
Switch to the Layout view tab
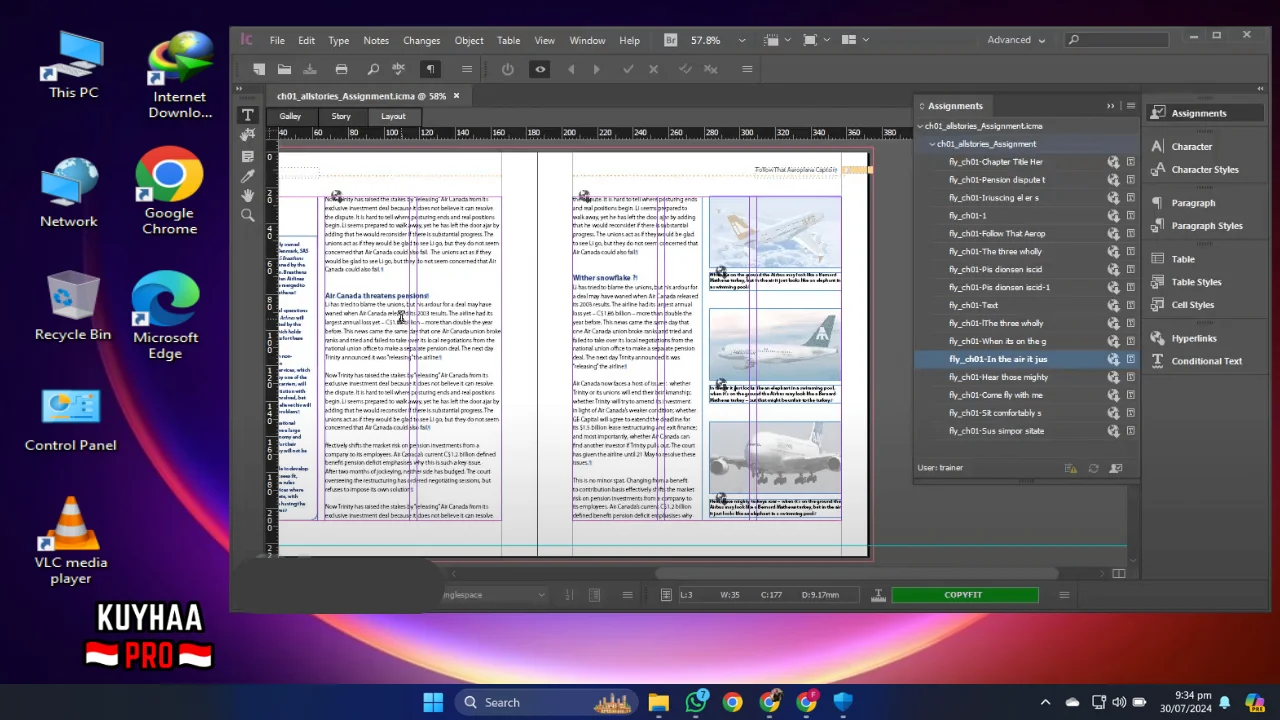pyautogui.click(x=393, y=116)
